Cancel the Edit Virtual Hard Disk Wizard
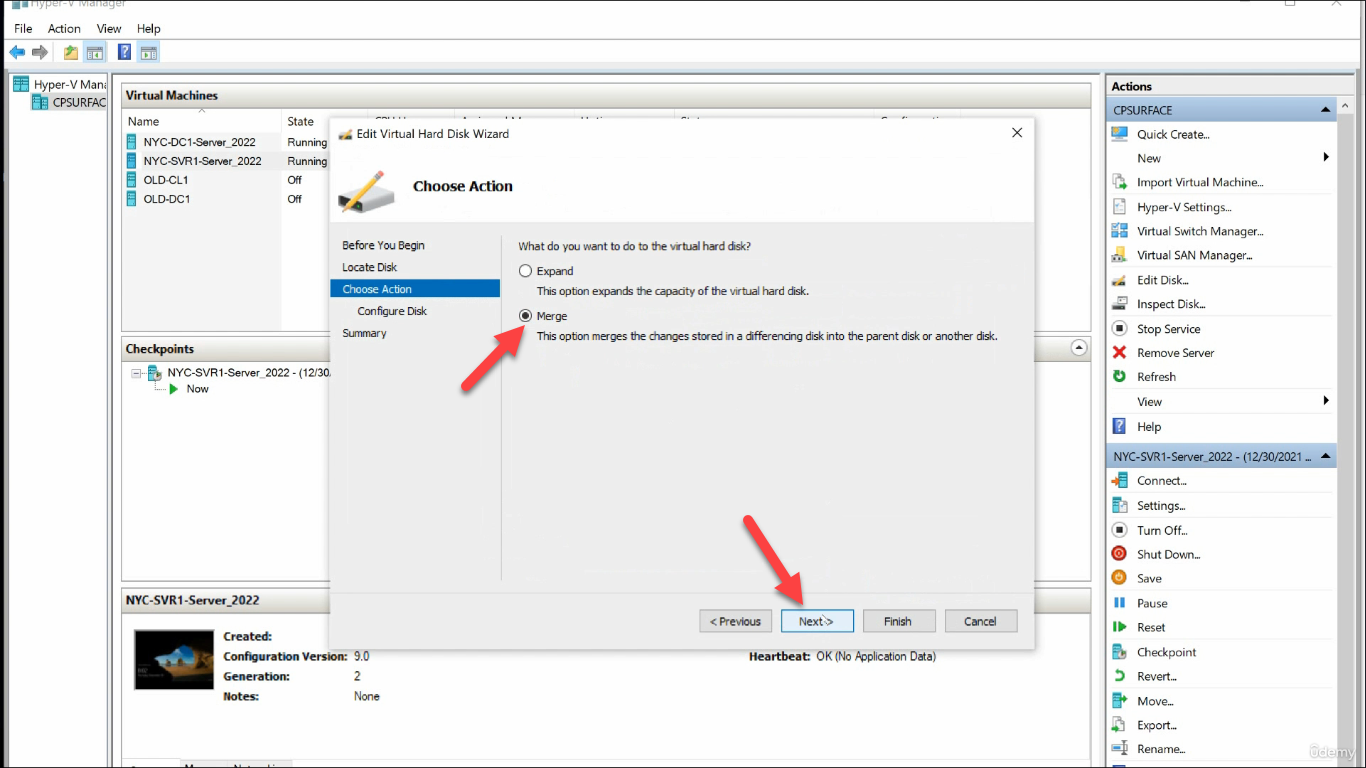The image size is (1366, 768). pos(981,621)
